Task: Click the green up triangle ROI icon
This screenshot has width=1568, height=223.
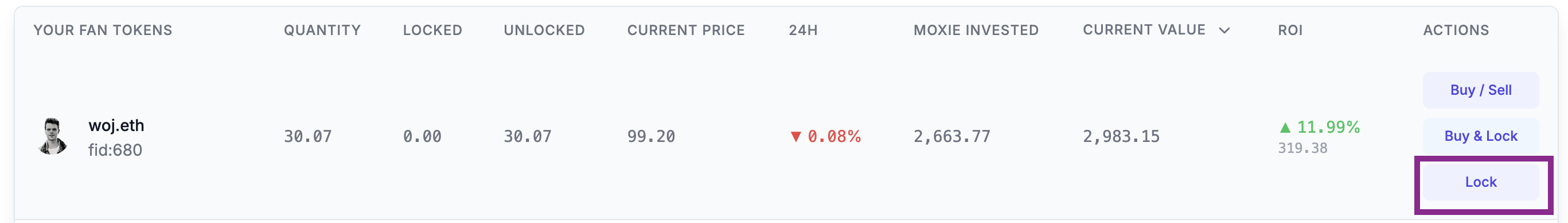Action: [x=1284, y=128]
